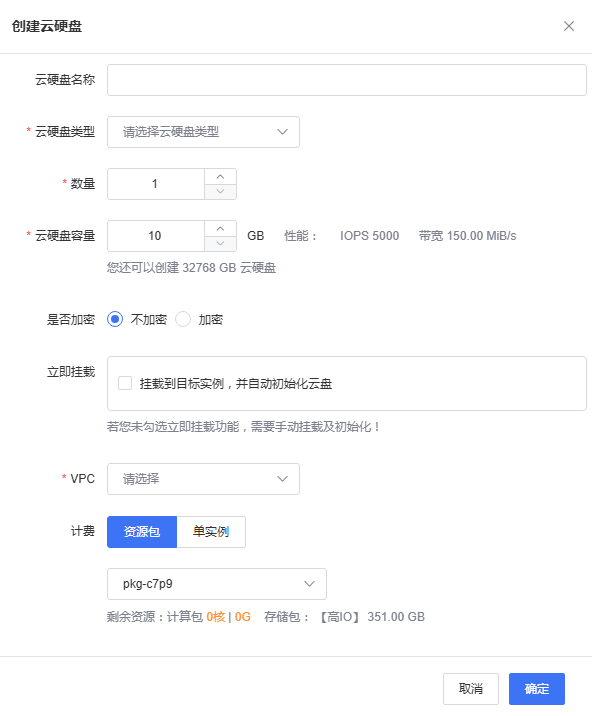
Task: Click the 云硬盘容量 value field
Action: (156, 236)
